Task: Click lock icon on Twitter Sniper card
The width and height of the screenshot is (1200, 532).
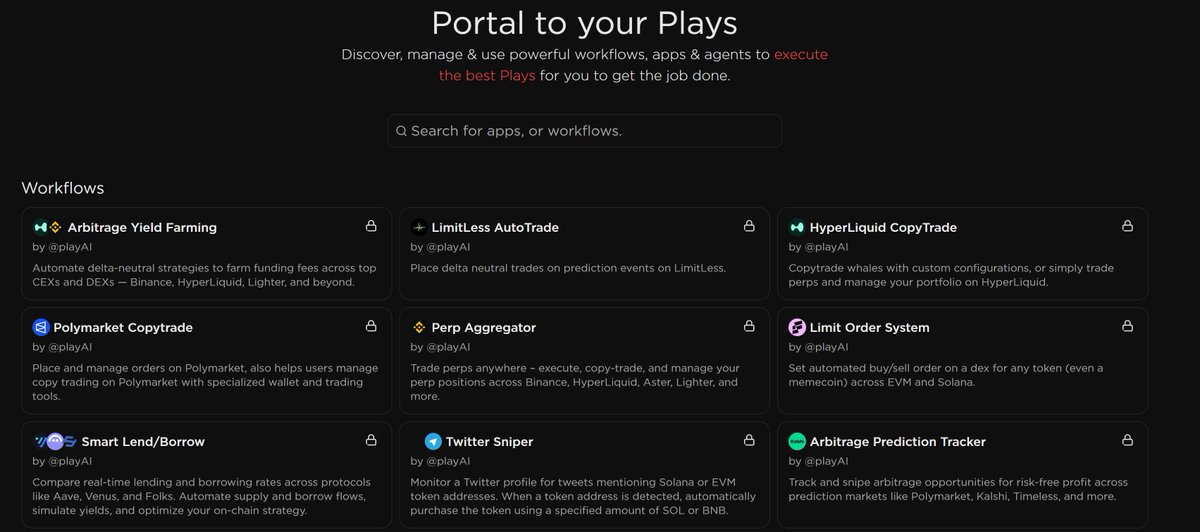Action: click(749, 440)
